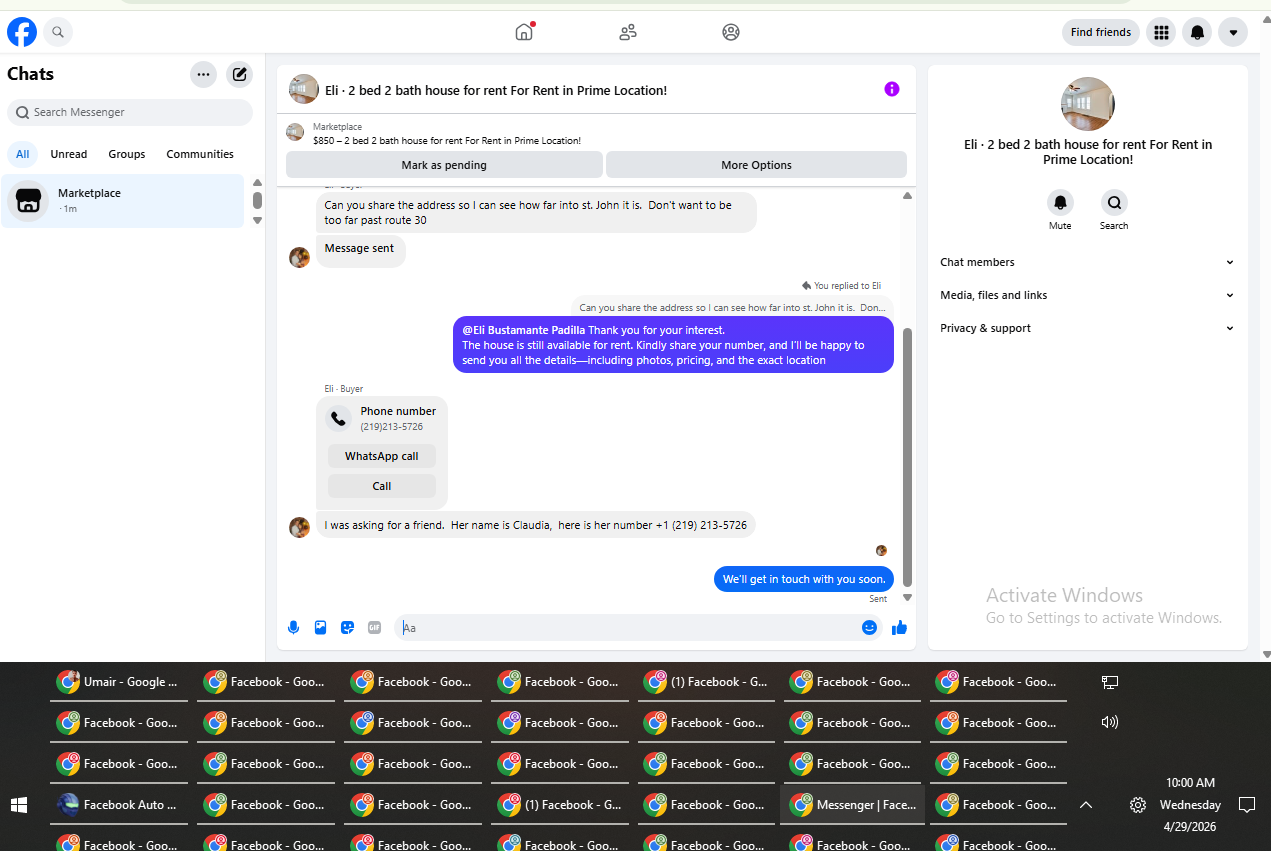Screen dimensions: 1271x851
Task: Click Eli's avatar beside last message
Action: pyautogui.click(x=299, y=527)
